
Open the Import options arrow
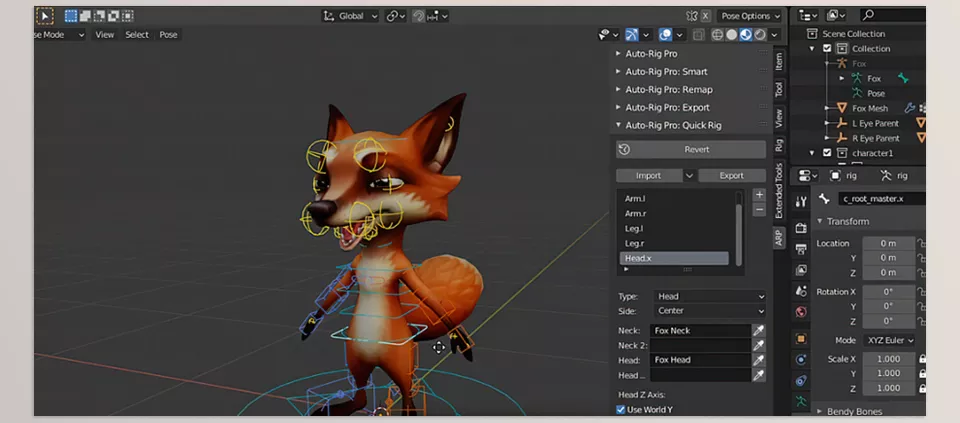689,176
